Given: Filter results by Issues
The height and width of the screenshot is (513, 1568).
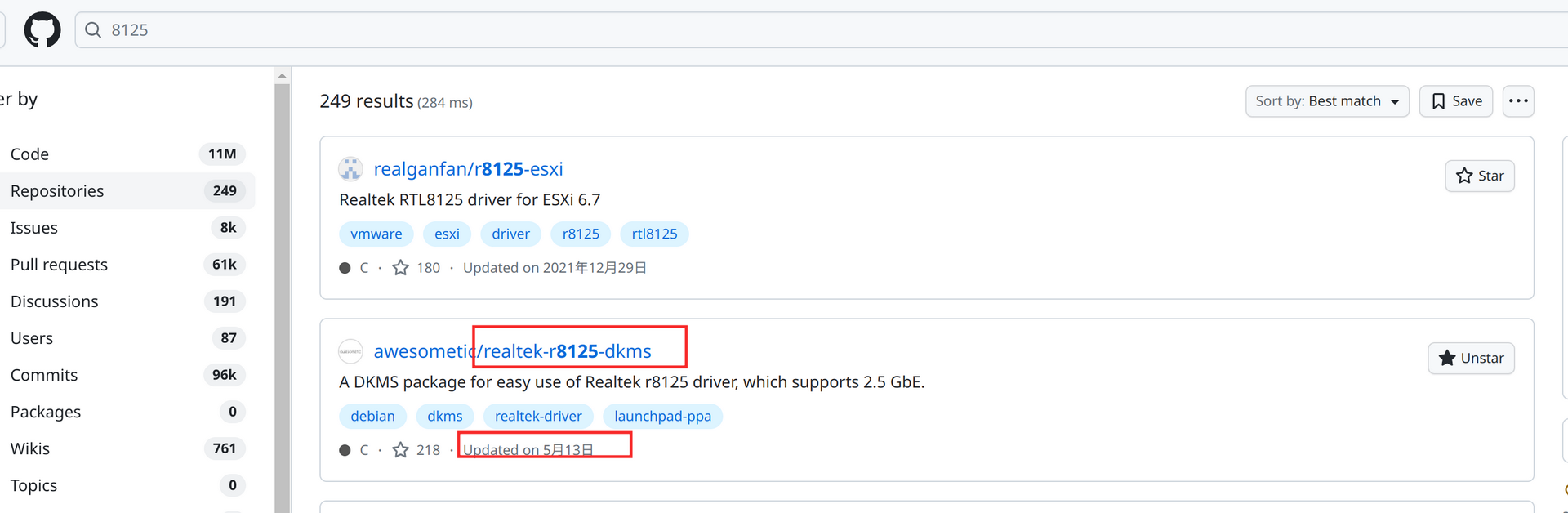Looking at the screenshot, I should pyautogui.click(x=34, y=228).
